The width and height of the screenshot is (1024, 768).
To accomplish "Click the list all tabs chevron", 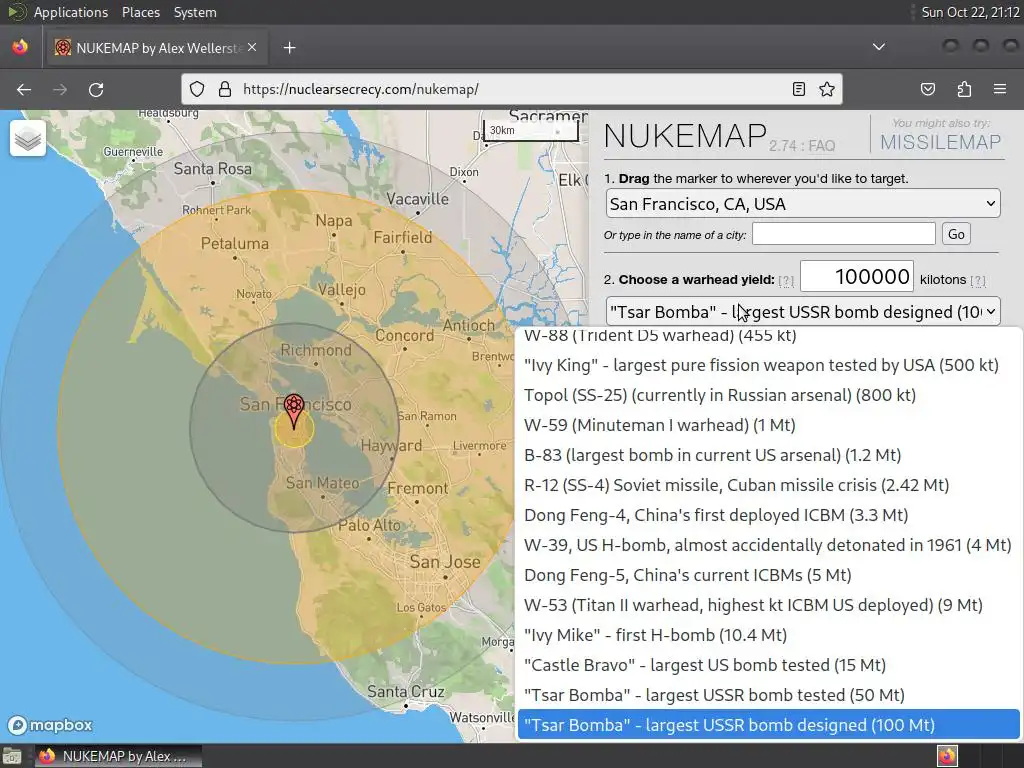I will (879, 47).
